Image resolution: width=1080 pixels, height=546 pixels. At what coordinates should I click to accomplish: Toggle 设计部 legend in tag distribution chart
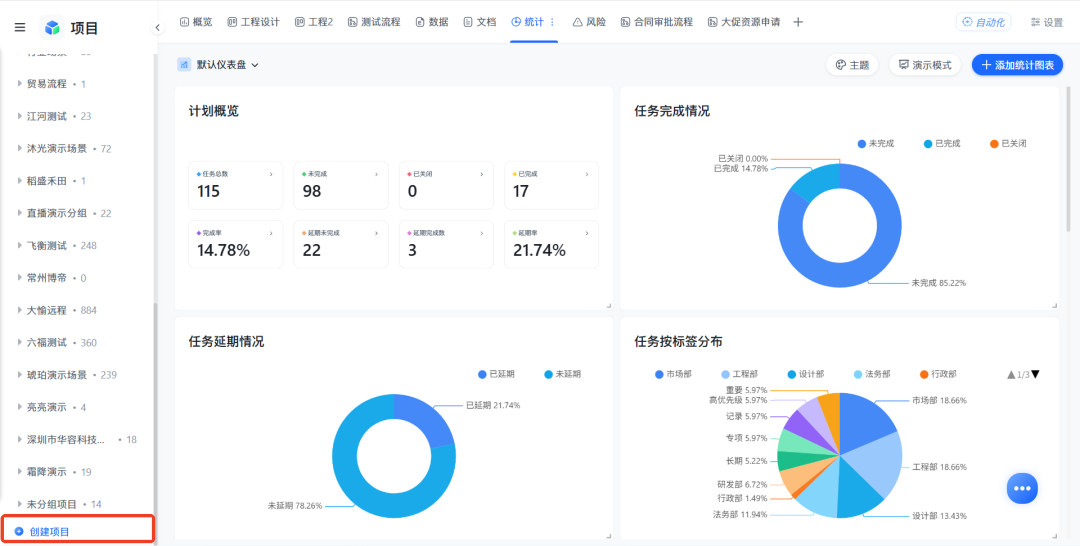pyautogui.click(x=805, y=375)
